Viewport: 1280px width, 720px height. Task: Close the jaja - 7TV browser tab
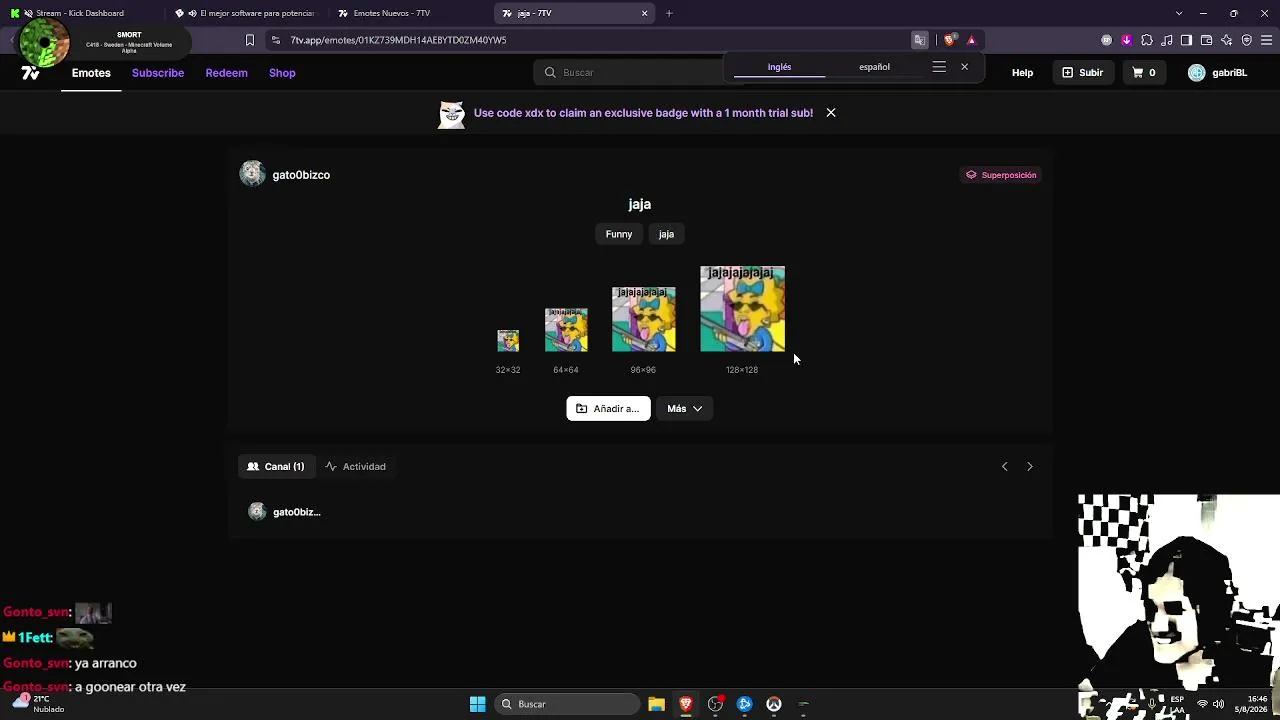coord(645,13)
